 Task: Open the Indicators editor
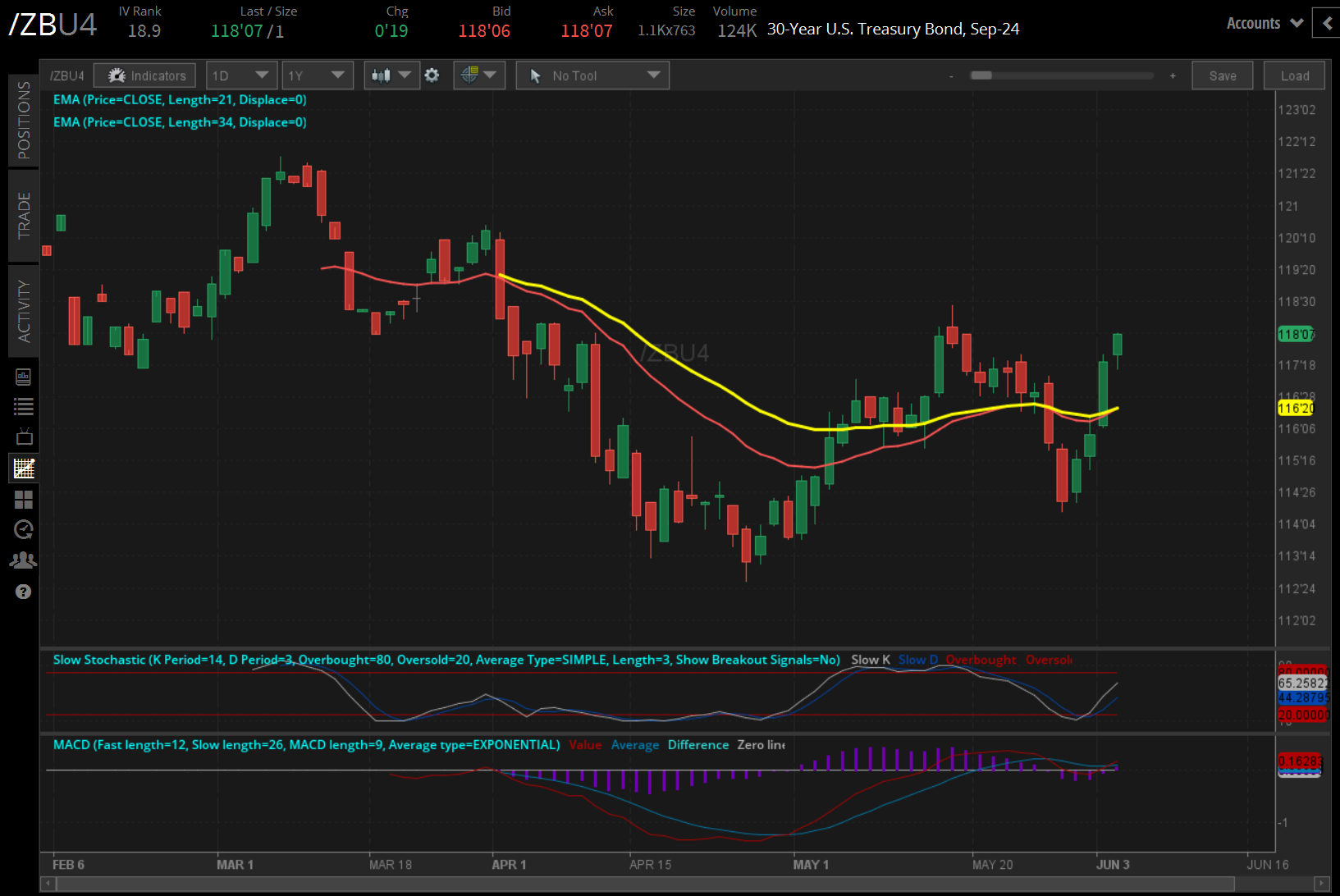pyautogui.click(x=144, y=75)
